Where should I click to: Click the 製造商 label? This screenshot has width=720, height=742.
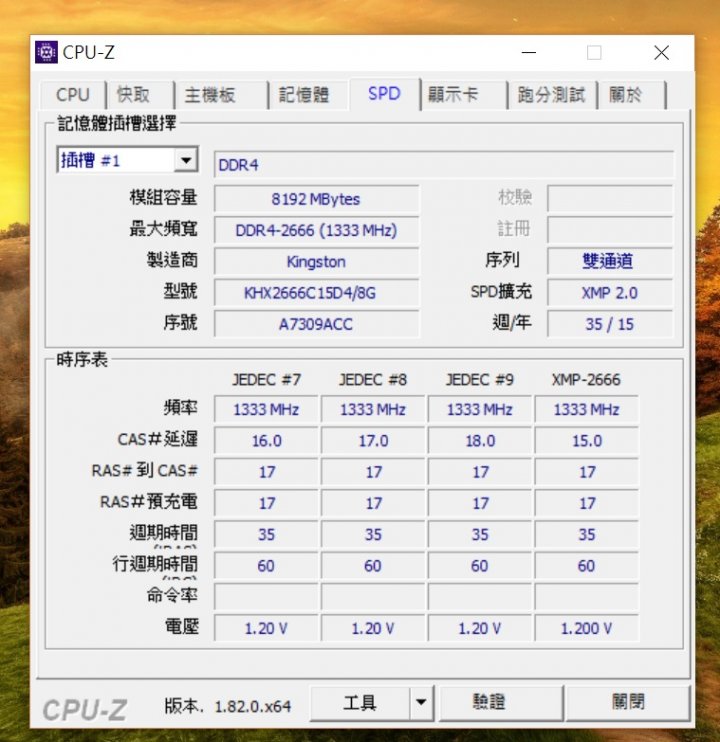(x=172, y=260)
